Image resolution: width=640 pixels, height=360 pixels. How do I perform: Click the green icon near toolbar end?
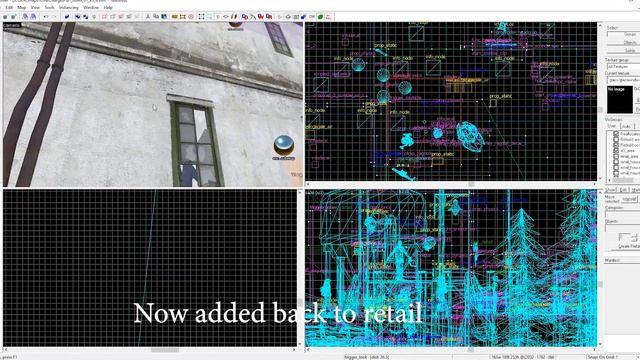click(320, 17)
